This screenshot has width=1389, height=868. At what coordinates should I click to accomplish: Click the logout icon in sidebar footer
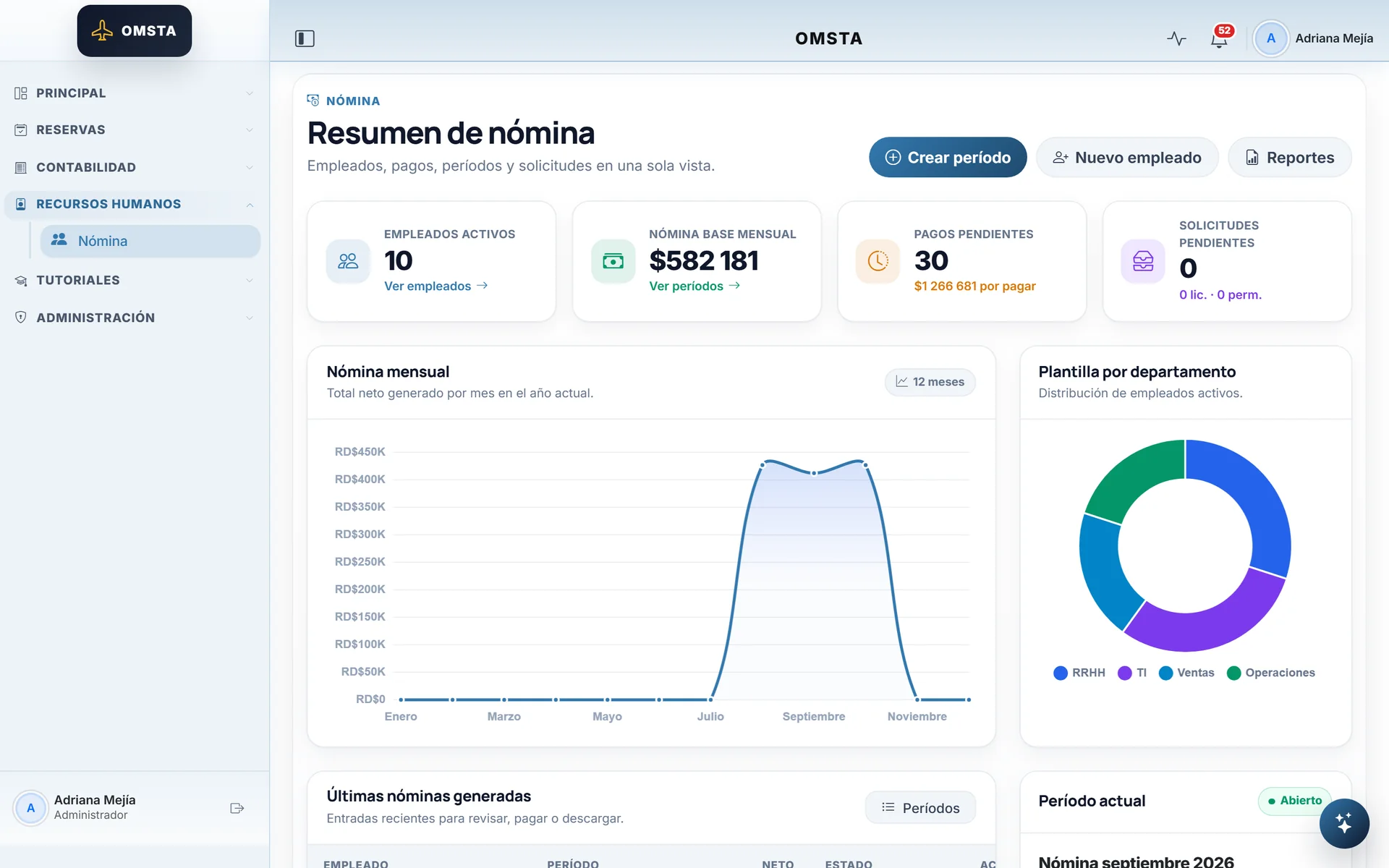click(237, 808)
